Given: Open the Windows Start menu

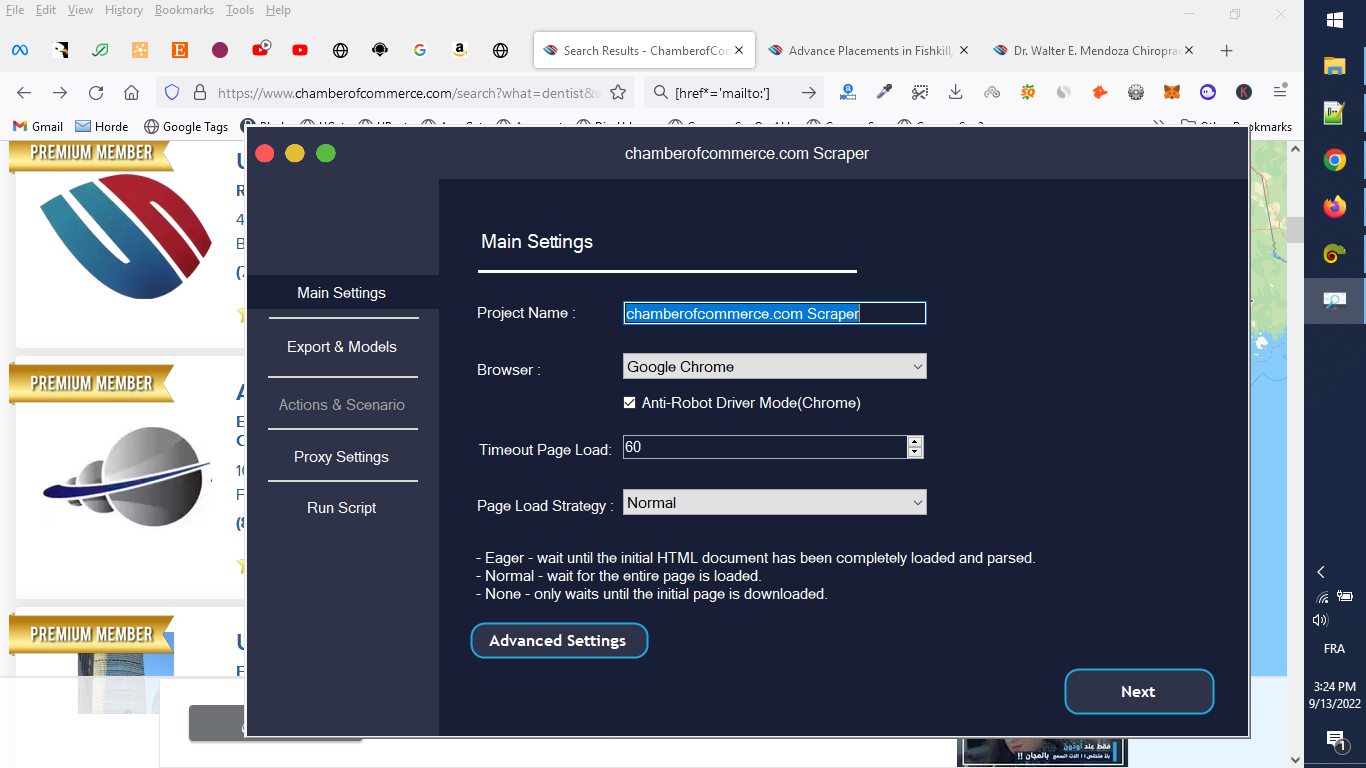Looking at the screenshot, I should pos(1335,20).
